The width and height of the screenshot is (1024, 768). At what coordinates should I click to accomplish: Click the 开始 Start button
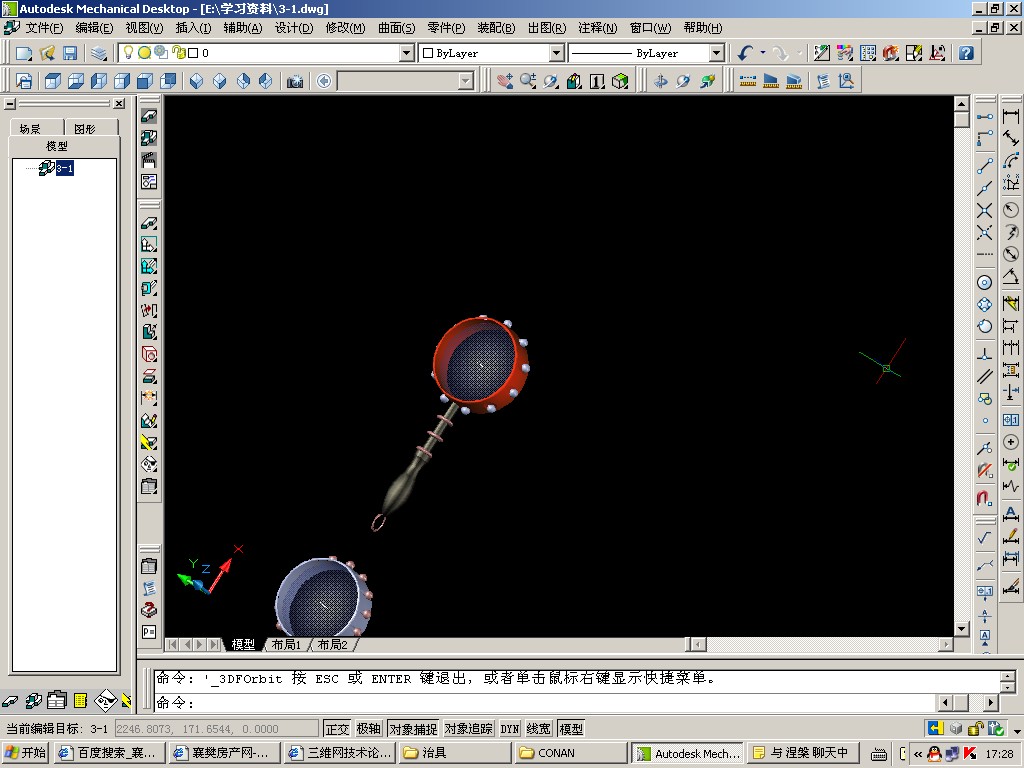coord(25,753)
